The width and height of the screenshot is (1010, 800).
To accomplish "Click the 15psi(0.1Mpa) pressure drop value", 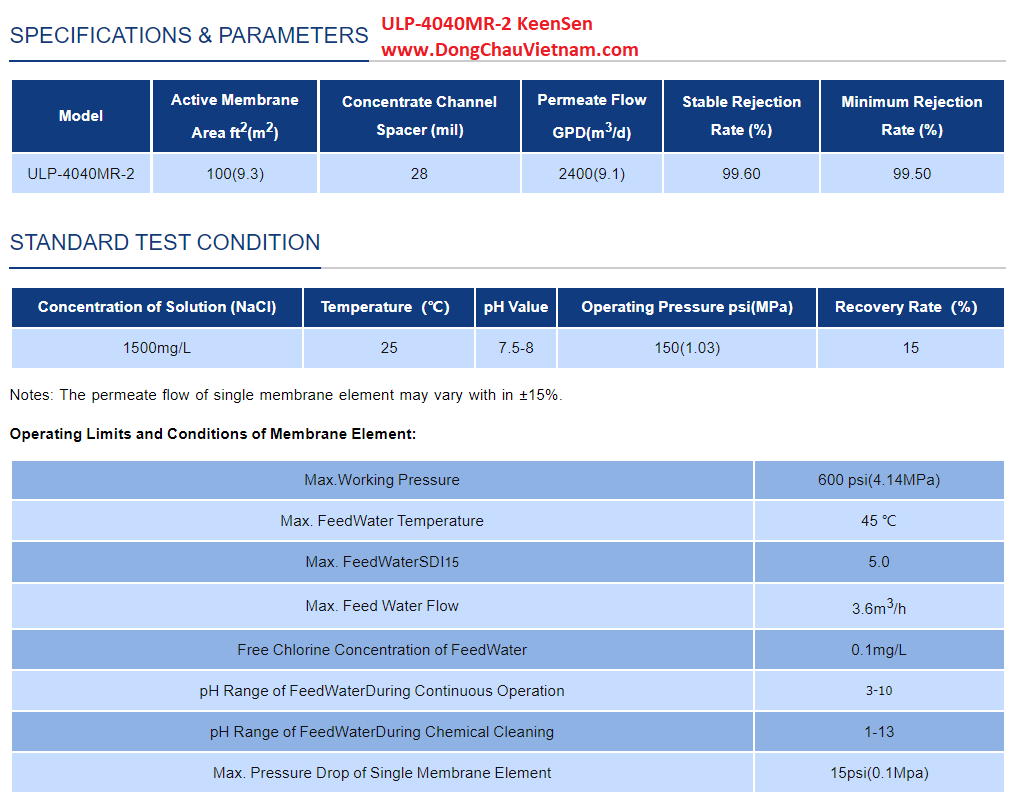I will 878,772.
